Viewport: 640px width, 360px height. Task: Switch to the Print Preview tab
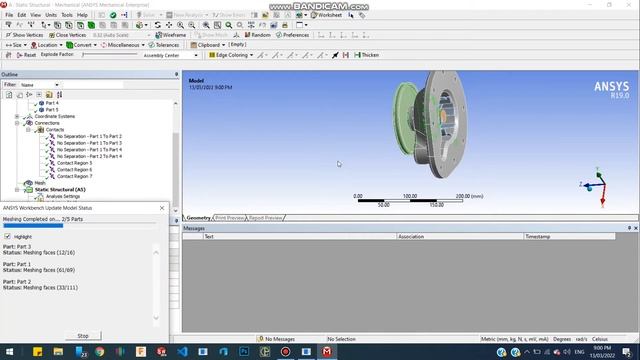(x=230, y=218)
